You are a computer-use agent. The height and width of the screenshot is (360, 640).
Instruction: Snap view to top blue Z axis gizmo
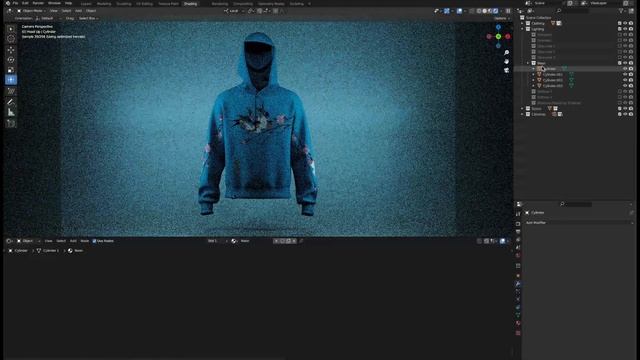(x=498, y=27)
